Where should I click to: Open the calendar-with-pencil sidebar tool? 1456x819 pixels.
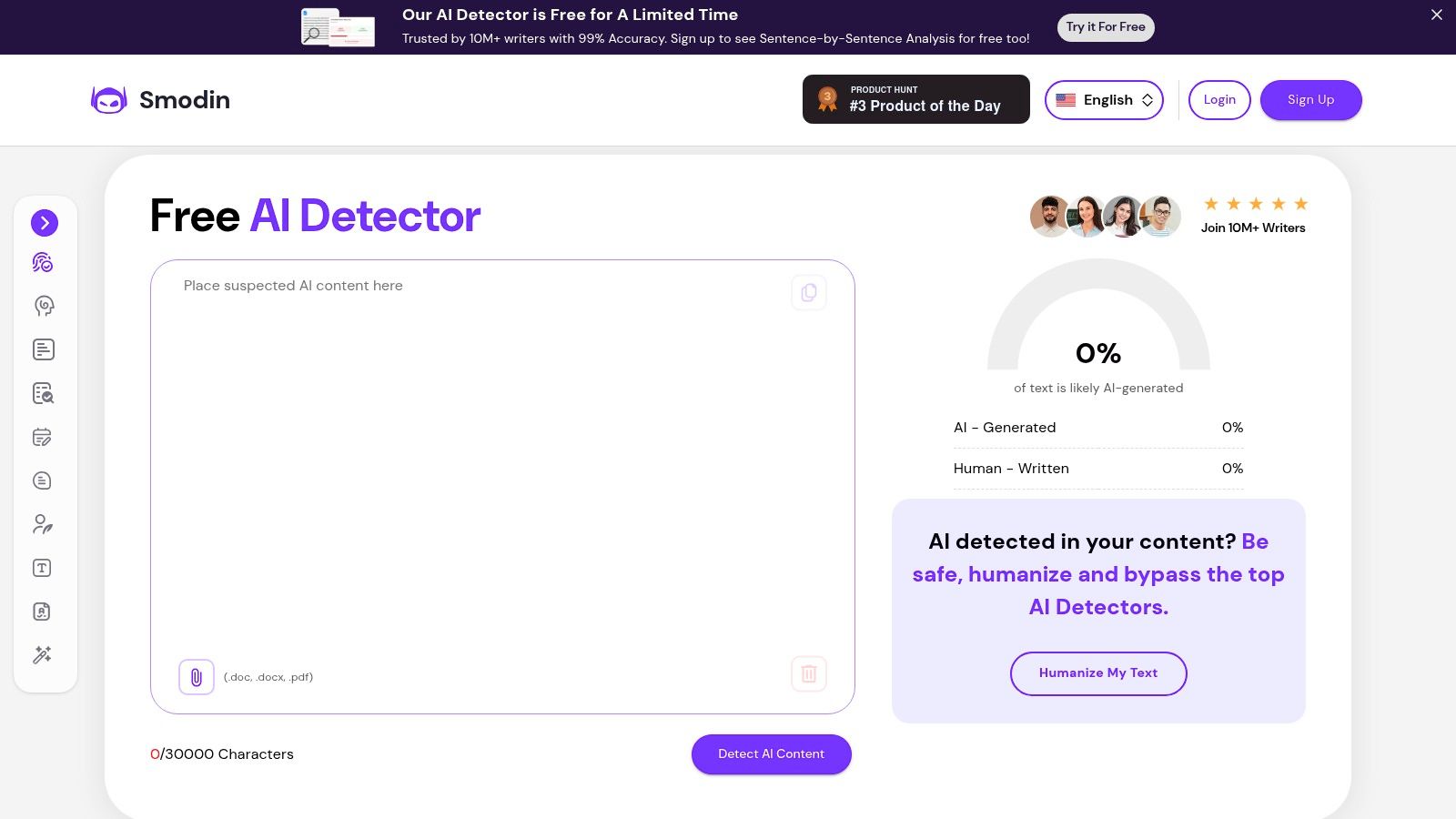click(x=43, y=437)
